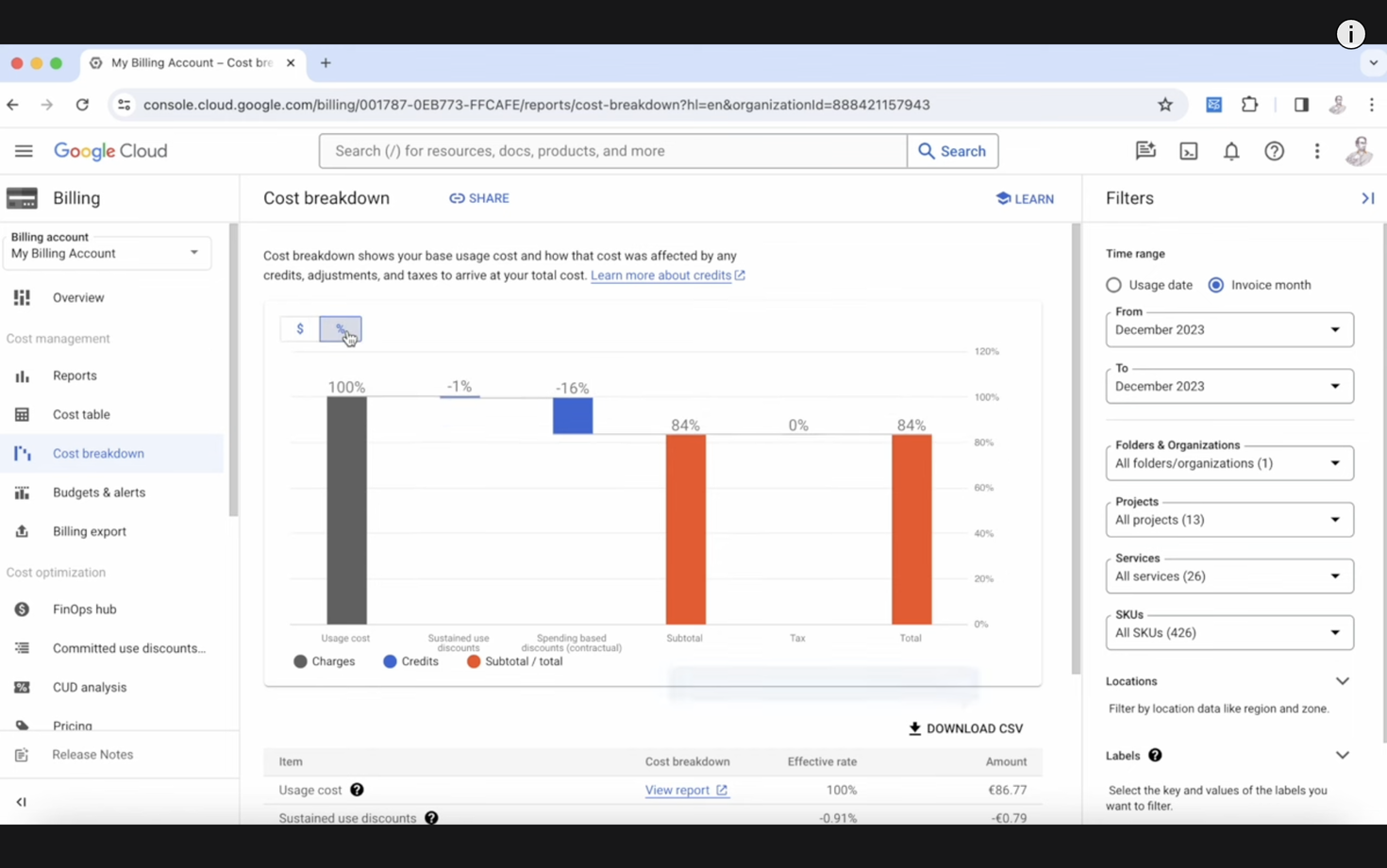
Task: Open the three-dot settings menu in Google Cloud header
Action: (x=1317, y=151)
